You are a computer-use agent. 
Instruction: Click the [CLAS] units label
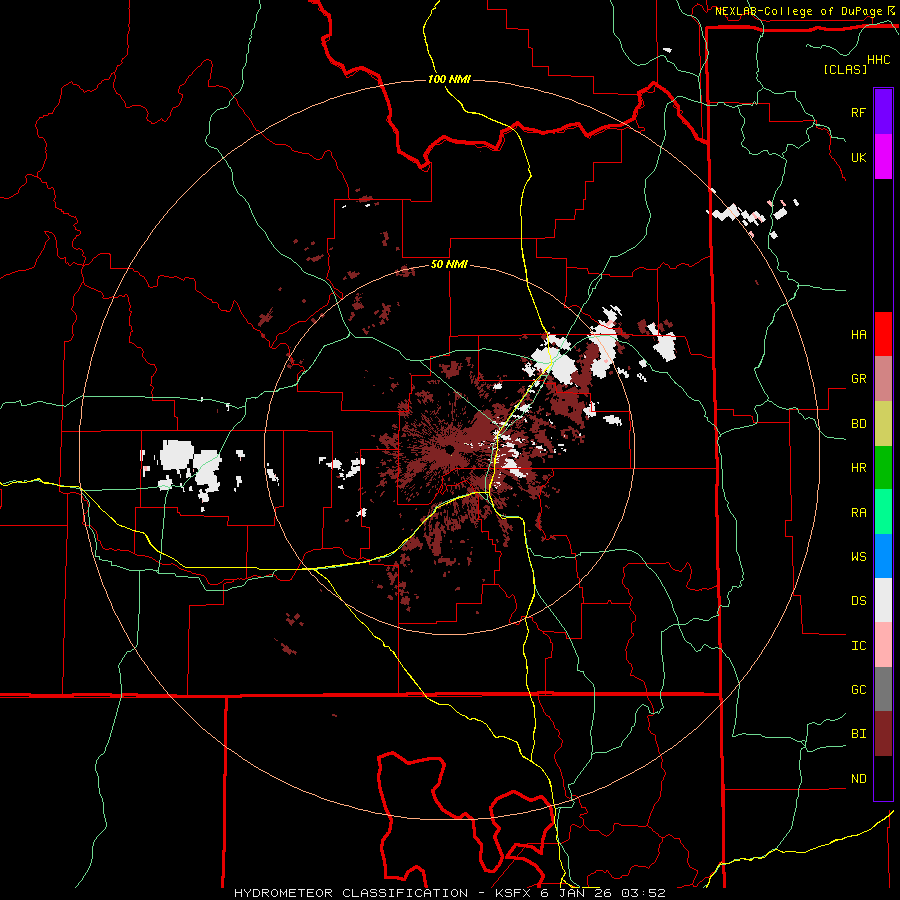point(845,69)
